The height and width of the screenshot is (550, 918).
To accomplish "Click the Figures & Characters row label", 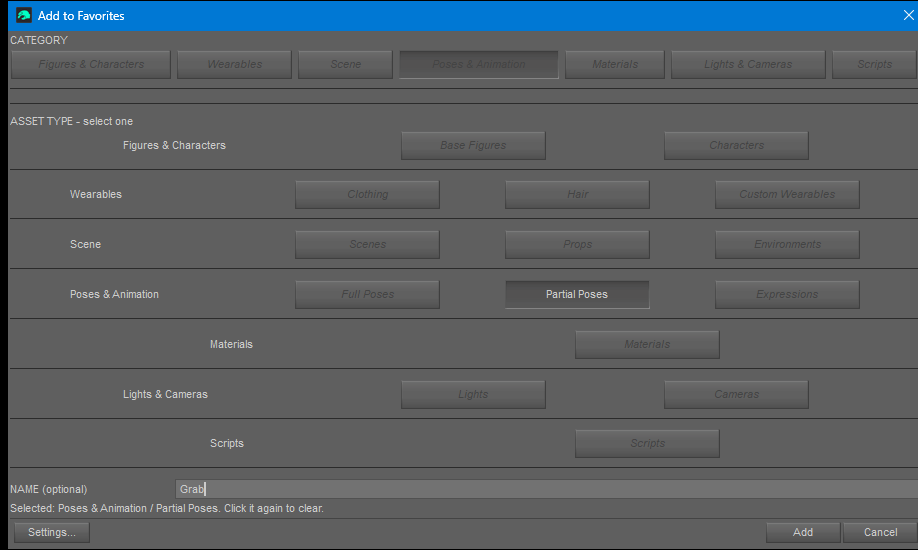I will pos(174,145).
